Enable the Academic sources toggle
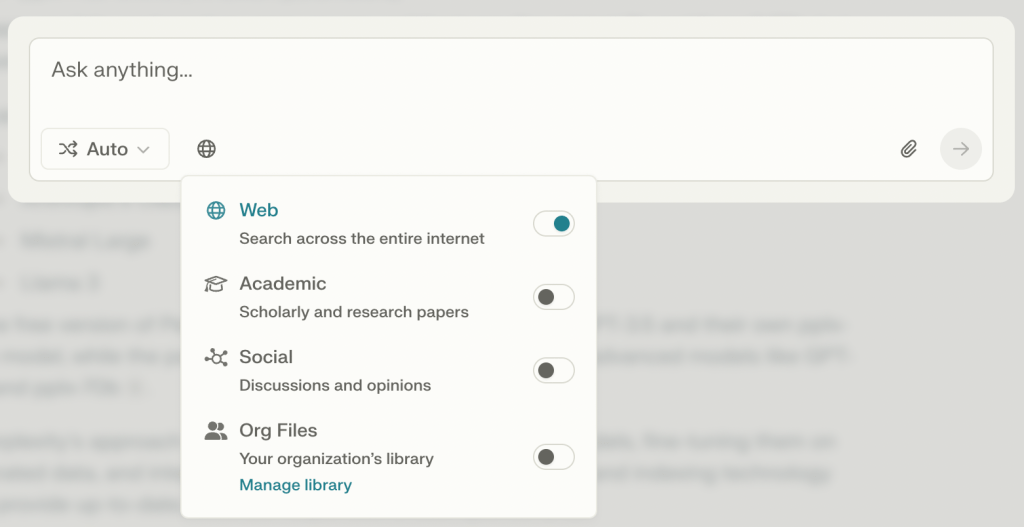Image resolution: width=1024 pixels, height=527 pixels. click(554, 297)
